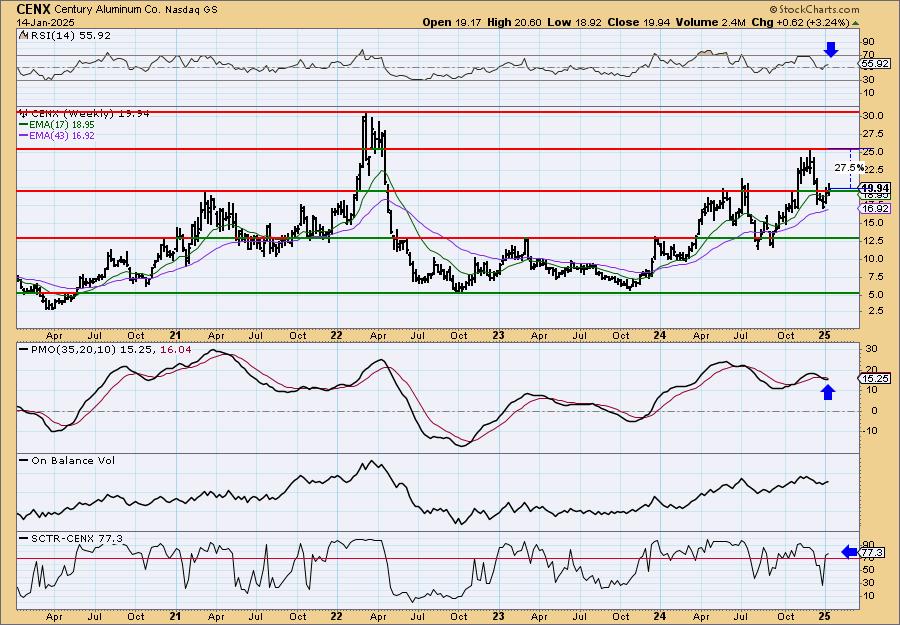Click the High 20.60 value
Viewport: 900px width, 625px height.
pyautogui.click(x=514, y=22)
